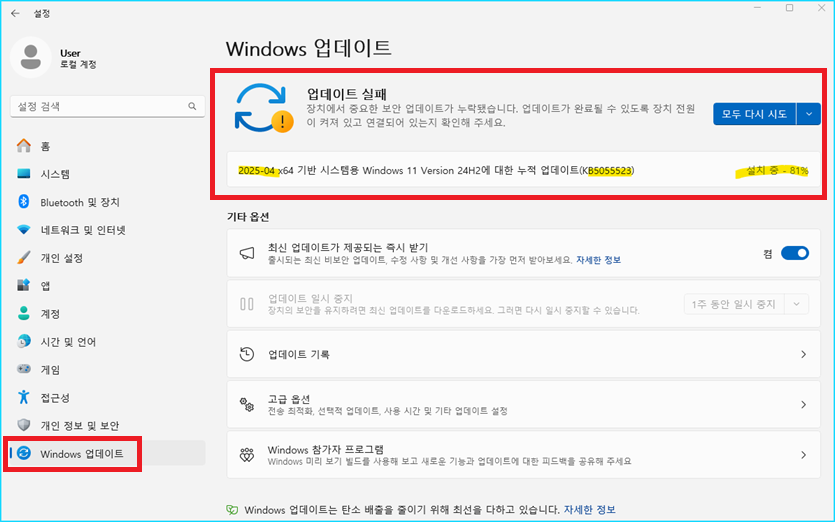Open 계정 settings in sidebar
Screen dimensions: 835x522
[x=107, y=314]
